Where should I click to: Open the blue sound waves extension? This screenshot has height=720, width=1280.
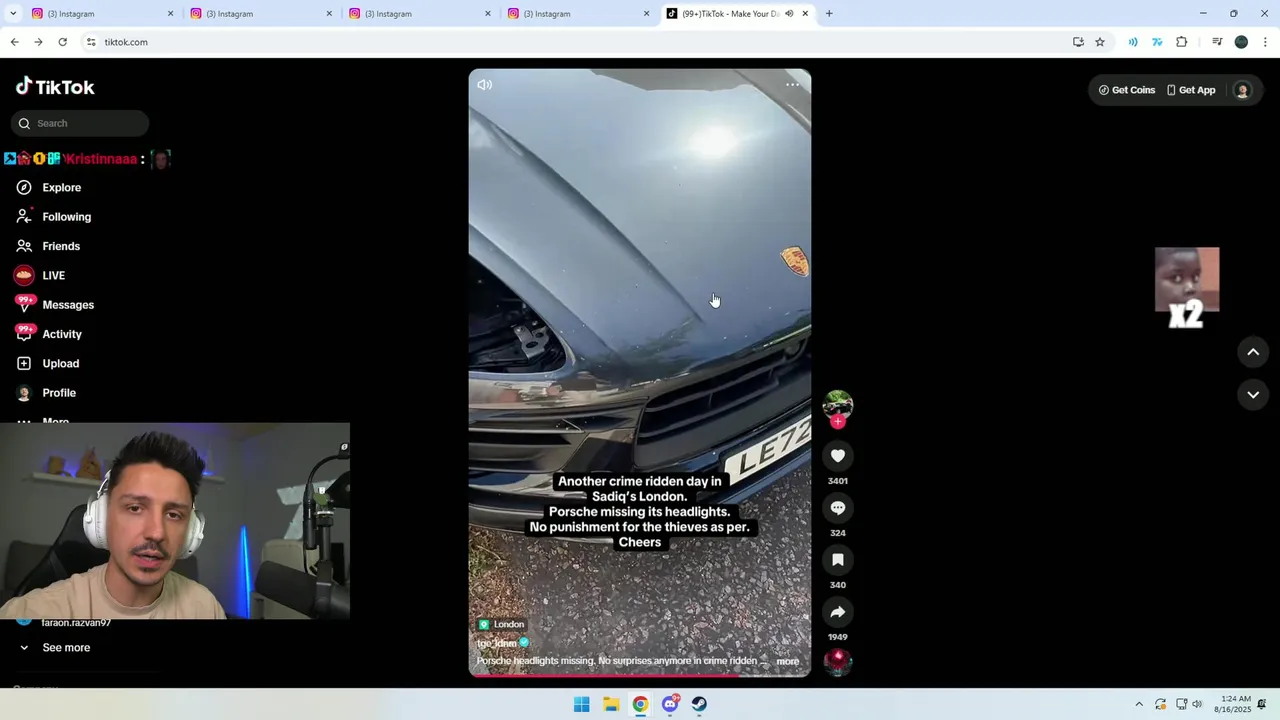click(x=1133, y=42)
